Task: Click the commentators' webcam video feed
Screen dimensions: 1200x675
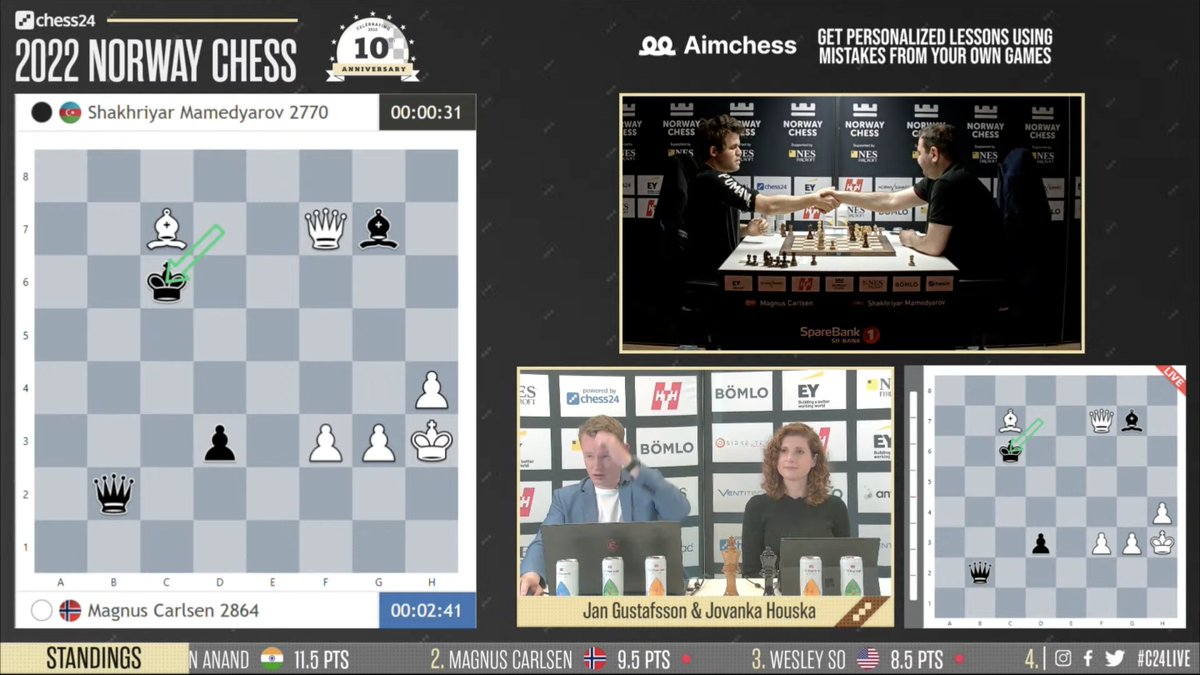Action: [x=705, y=482]
